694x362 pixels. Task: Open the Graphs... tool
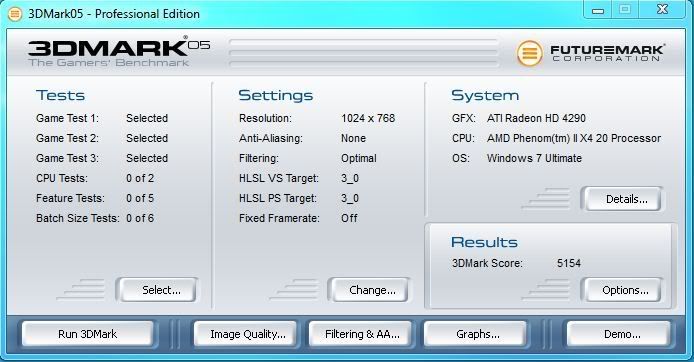[475, 334]
